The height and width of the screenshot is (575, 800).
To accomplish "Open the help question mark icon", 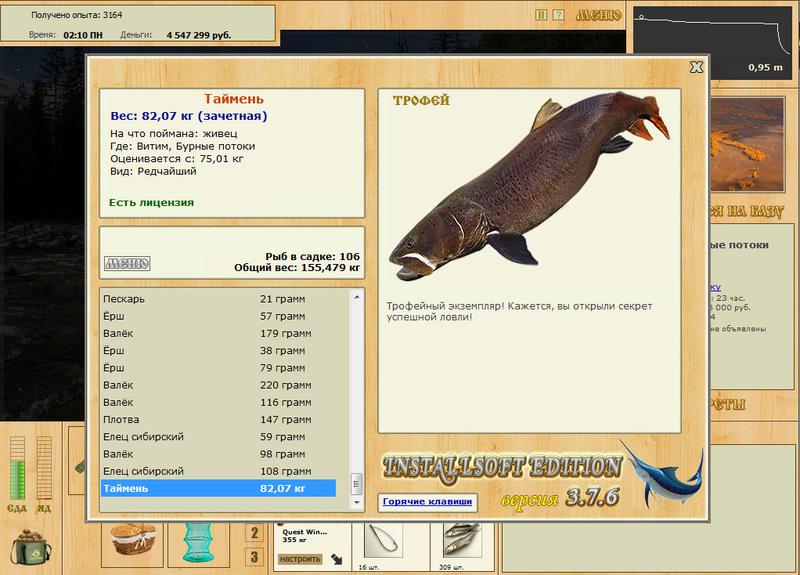I will pyautogui.click(x=559, y=15).
